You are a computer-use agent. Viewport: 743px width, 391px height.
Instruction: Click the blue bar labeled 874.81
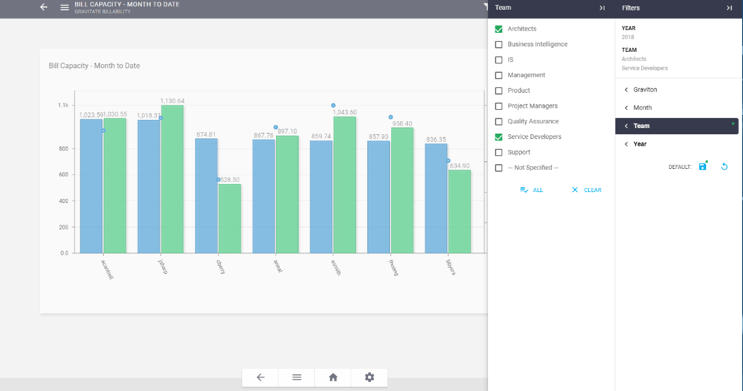(206, 196)
